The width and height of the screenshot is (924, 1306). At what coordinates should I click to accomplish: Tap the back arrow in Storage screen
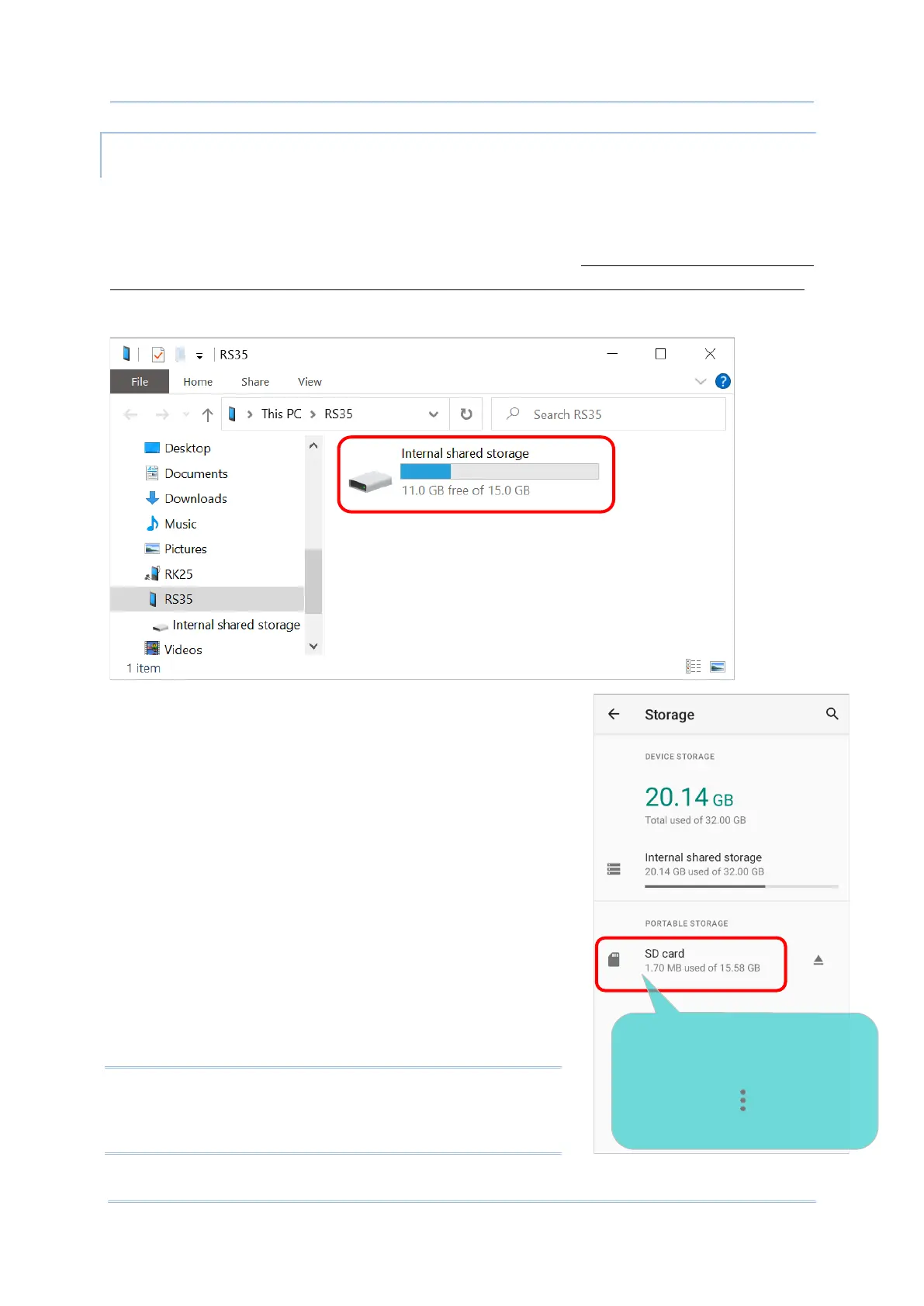(x=614, y=714)
